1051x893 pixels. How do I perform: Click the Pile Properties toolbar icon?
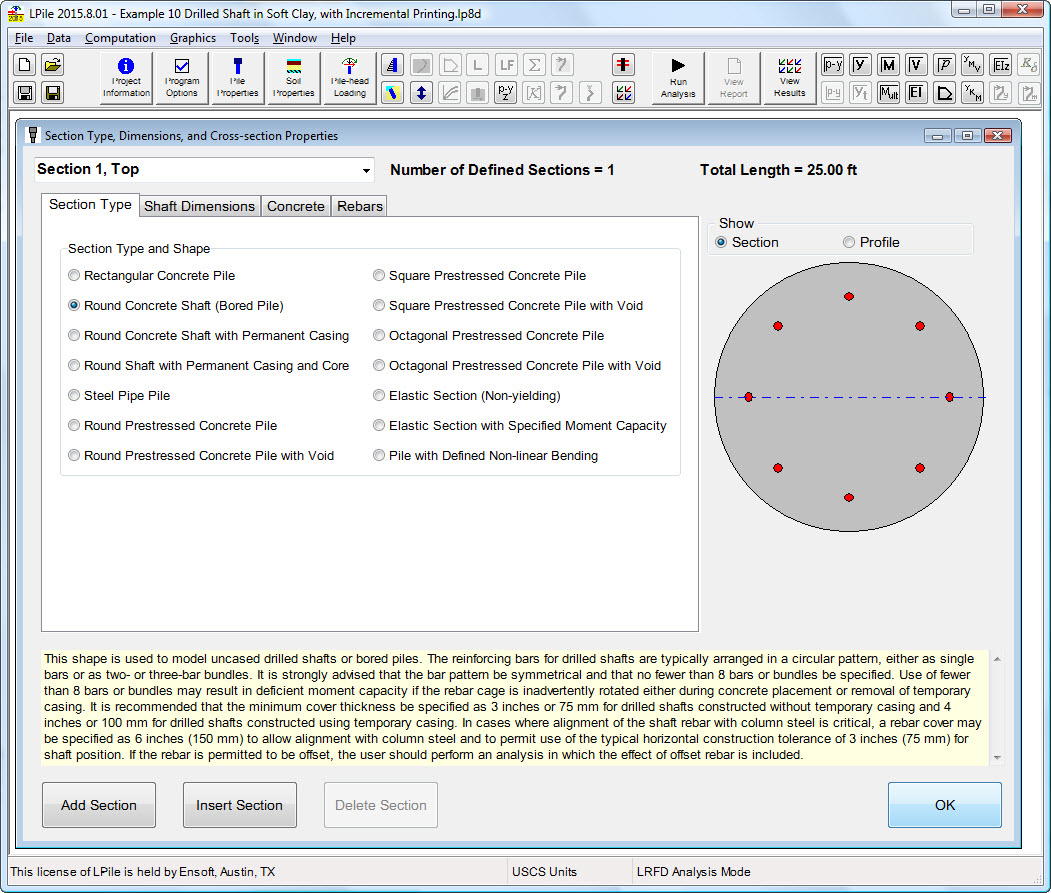pos(238,78)
